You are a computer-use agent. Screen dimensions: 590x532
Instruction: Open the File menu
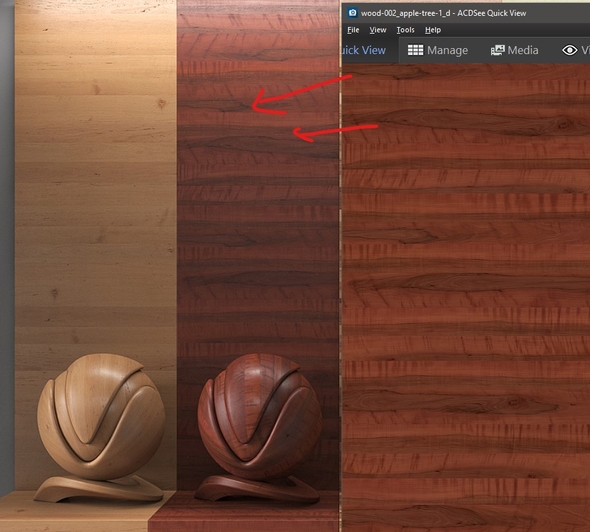pos(353,30)
